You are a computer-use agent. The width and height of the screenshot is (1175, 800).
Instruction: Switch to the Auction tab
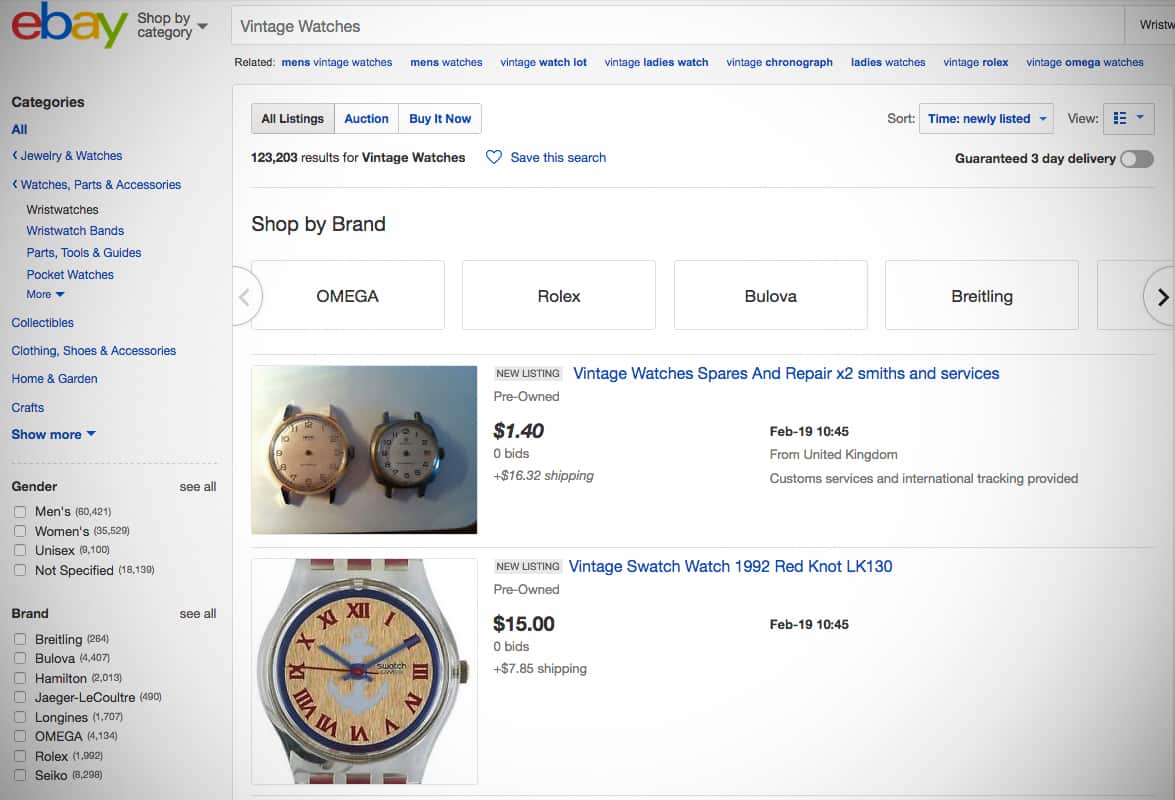(x=366, y=117)
